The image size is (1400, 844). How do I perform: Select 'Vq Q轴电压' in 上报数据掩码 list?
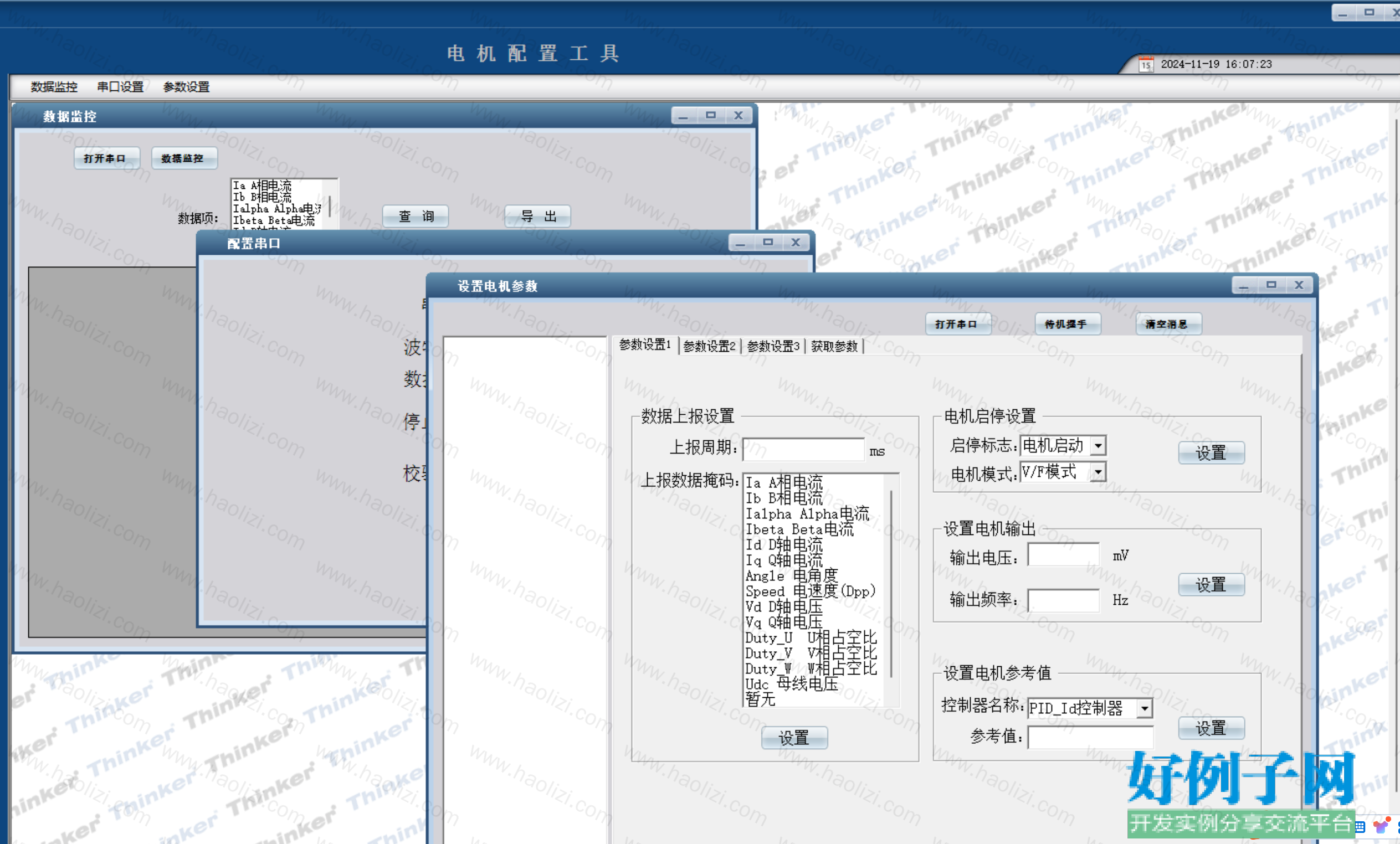[784, 622]
